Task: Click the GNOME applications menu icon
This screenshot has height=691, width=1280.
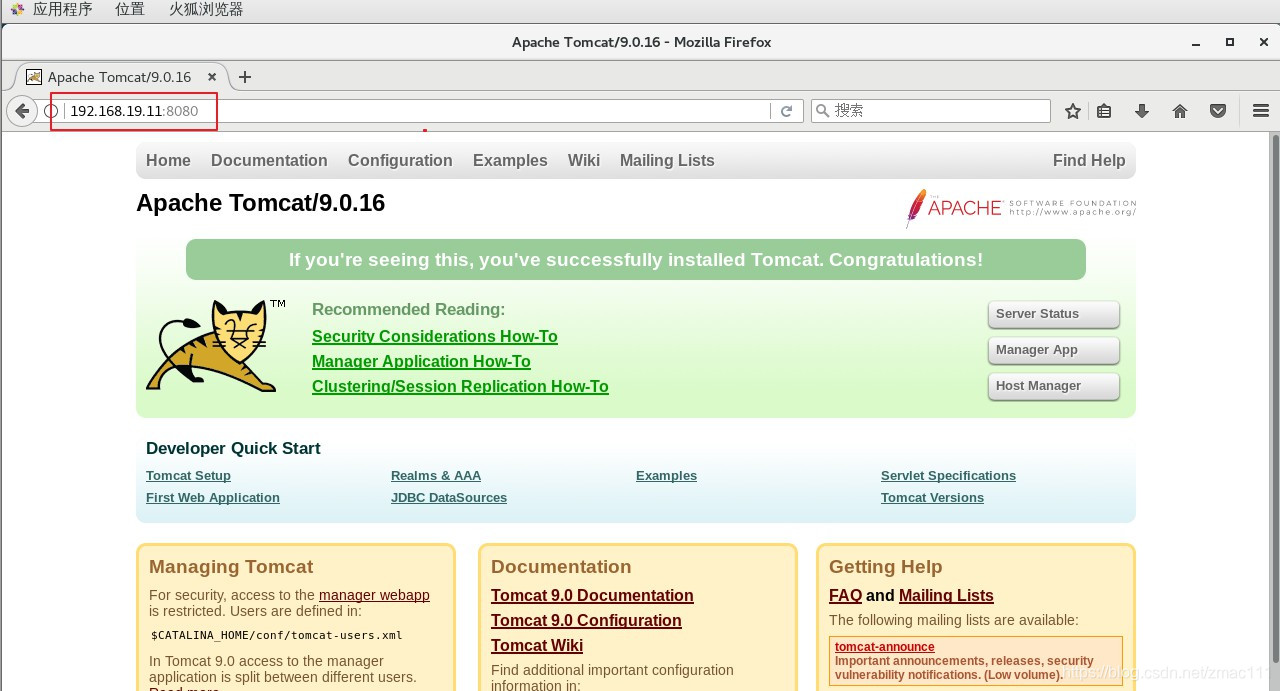Action: 17,9
